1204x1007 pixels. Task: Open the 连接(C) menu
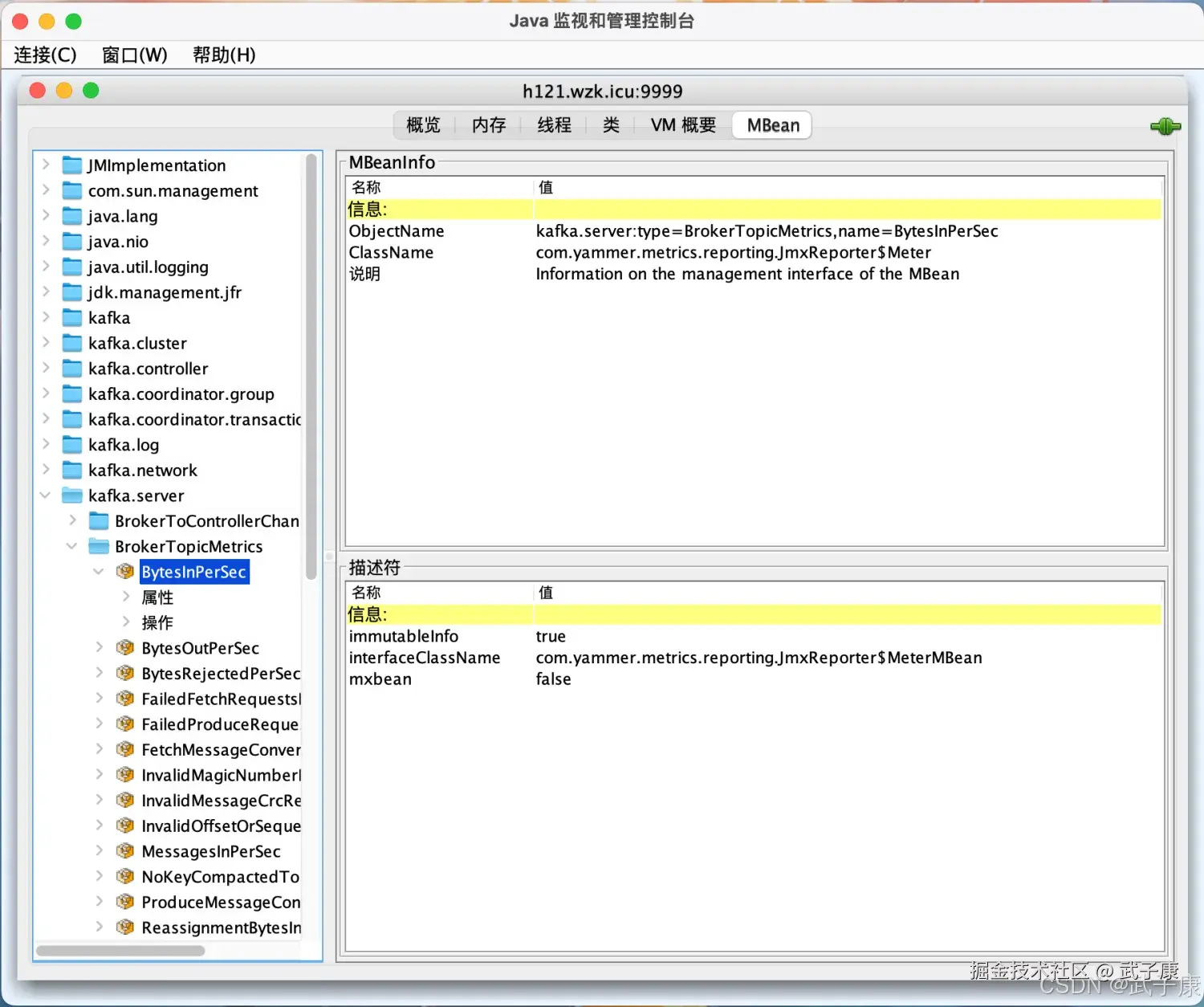pyautogui.click(x=45, y=55)
